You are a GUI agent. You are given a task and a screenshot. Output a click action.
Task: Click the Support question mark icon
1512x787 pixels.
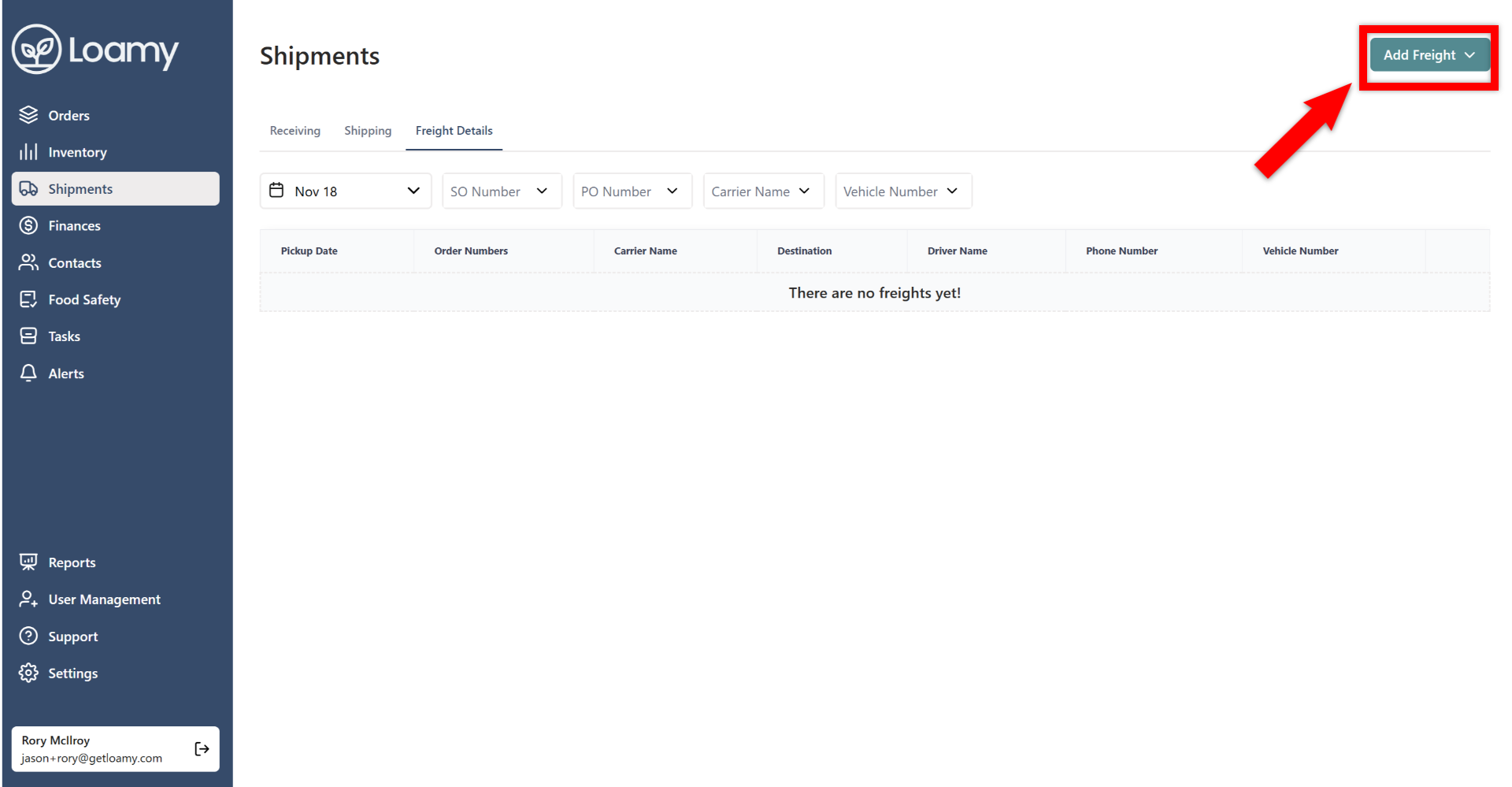point(28,636)
